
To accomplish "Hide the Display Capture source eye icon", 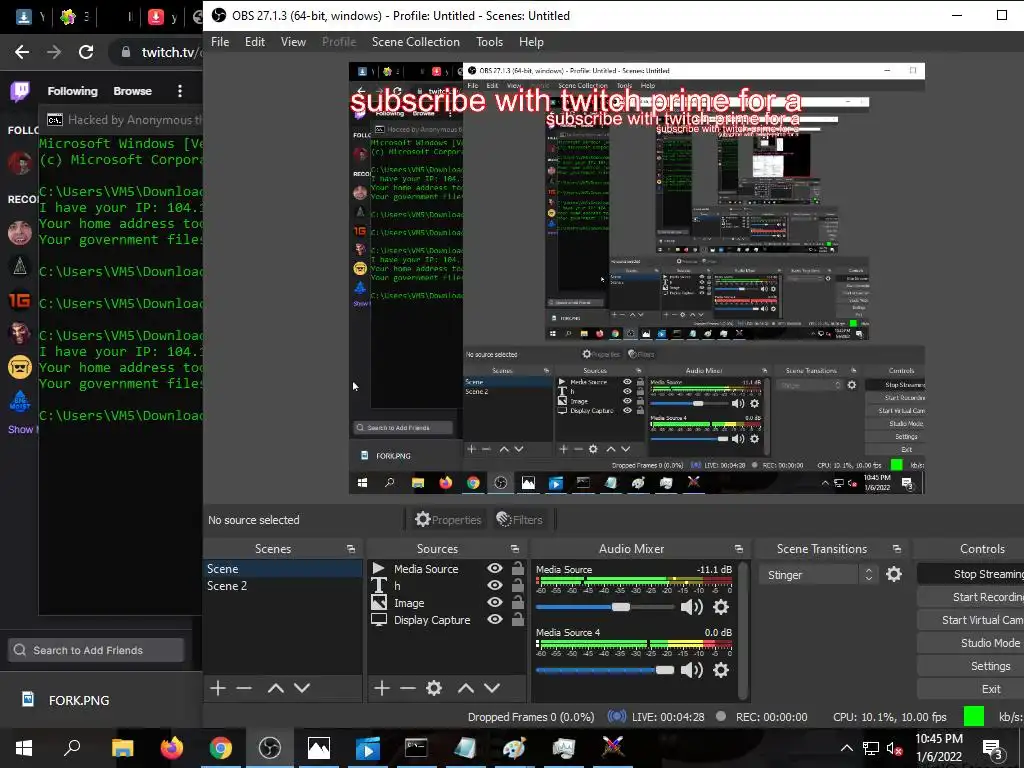I will [x=495, y=620].
